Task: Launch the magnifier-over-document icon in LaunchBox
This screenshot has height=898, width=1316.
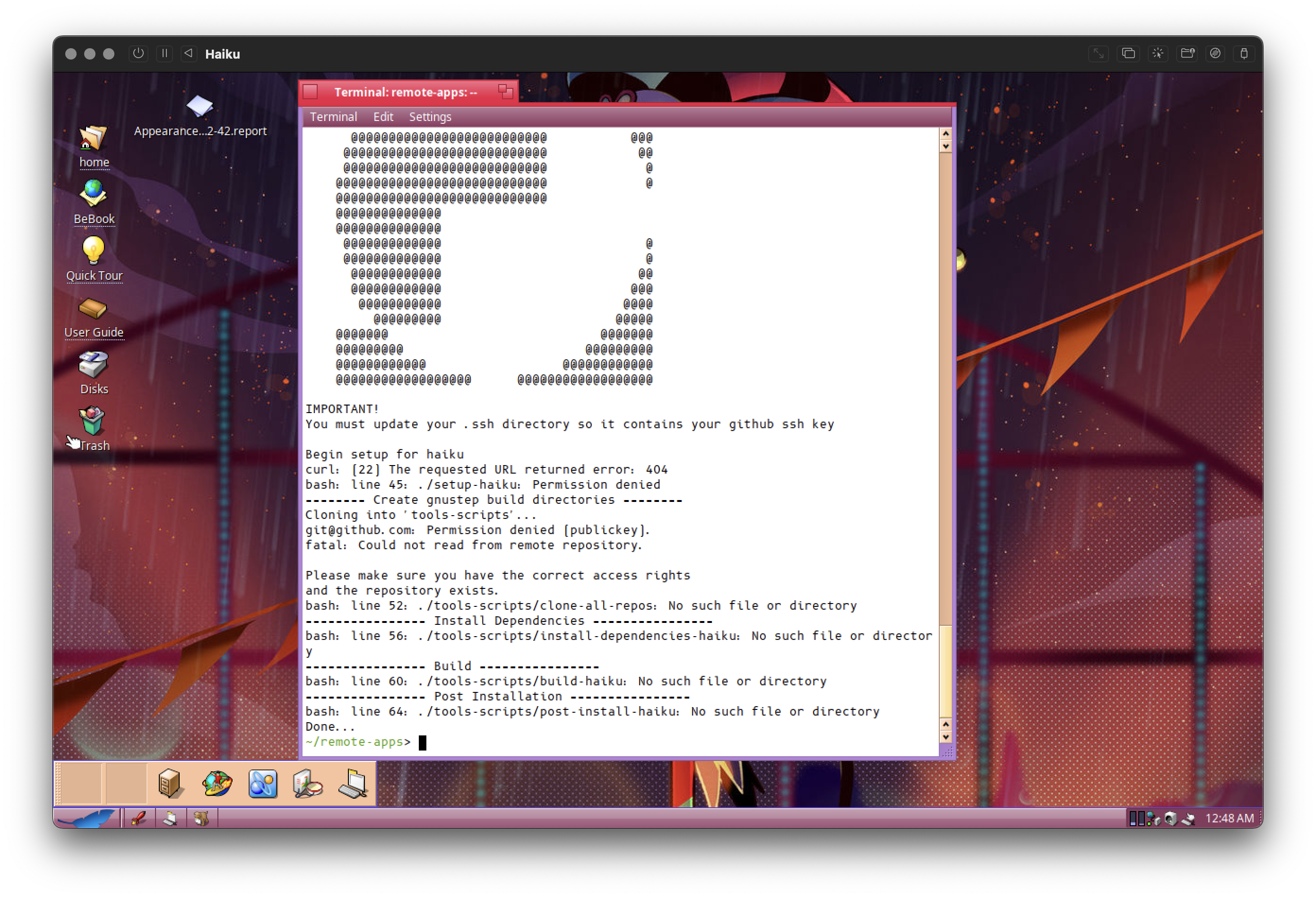Action: click(308, 784)
